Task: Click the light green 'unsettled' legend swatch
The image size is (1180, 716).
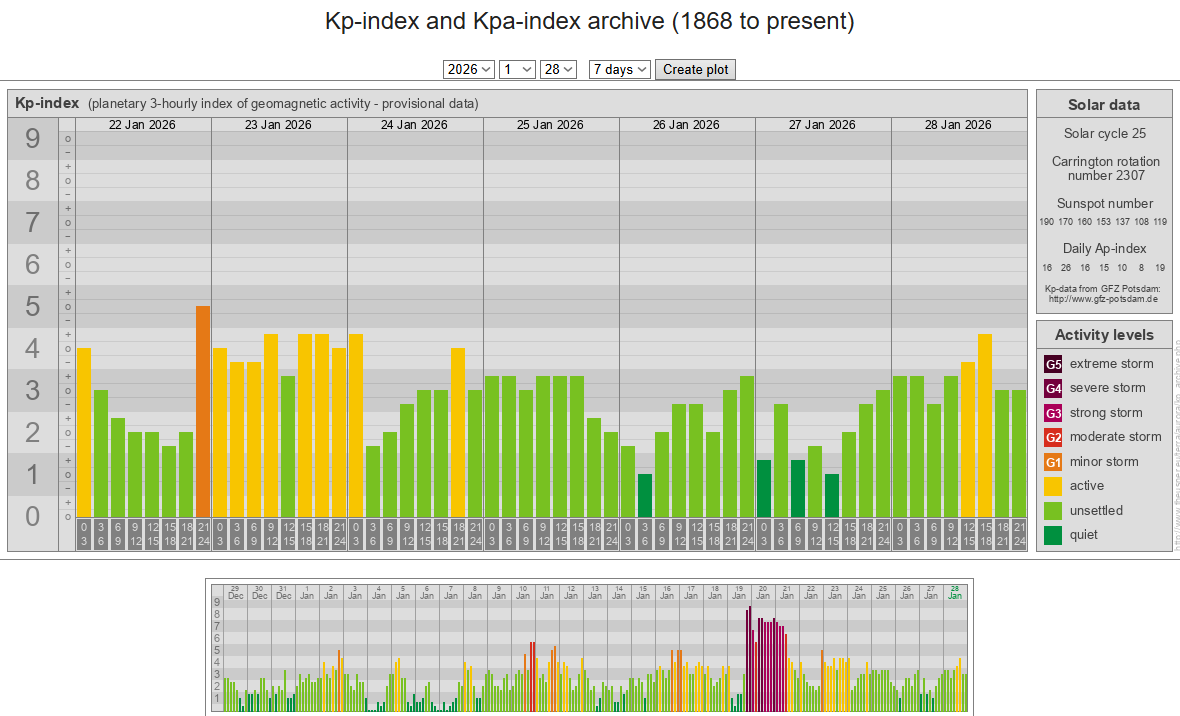Action: pyautogui.click(x=1053, y=511)
